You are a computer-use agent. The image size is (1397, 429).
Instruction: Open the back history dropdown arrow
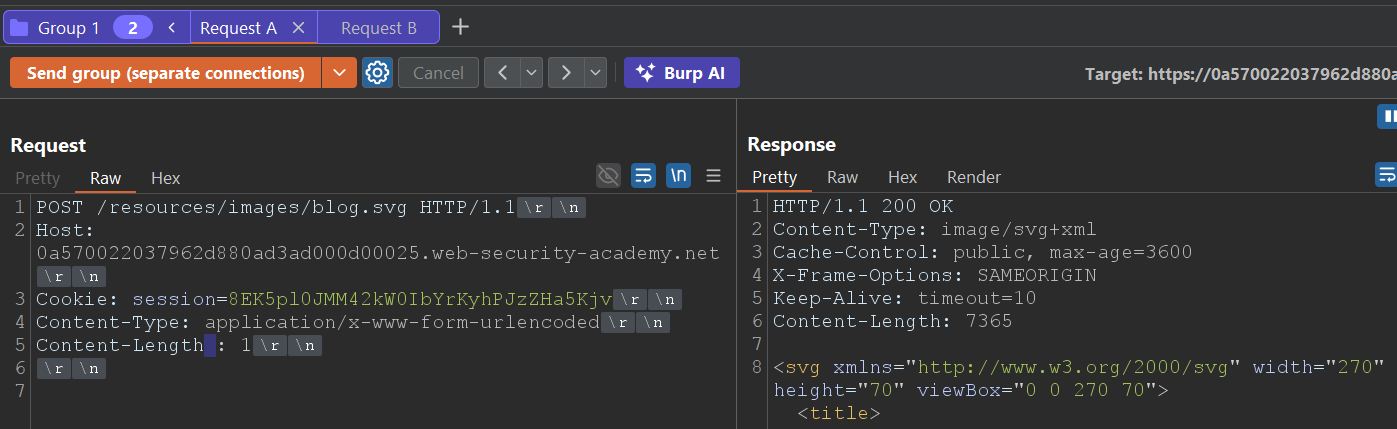point(530,73)
